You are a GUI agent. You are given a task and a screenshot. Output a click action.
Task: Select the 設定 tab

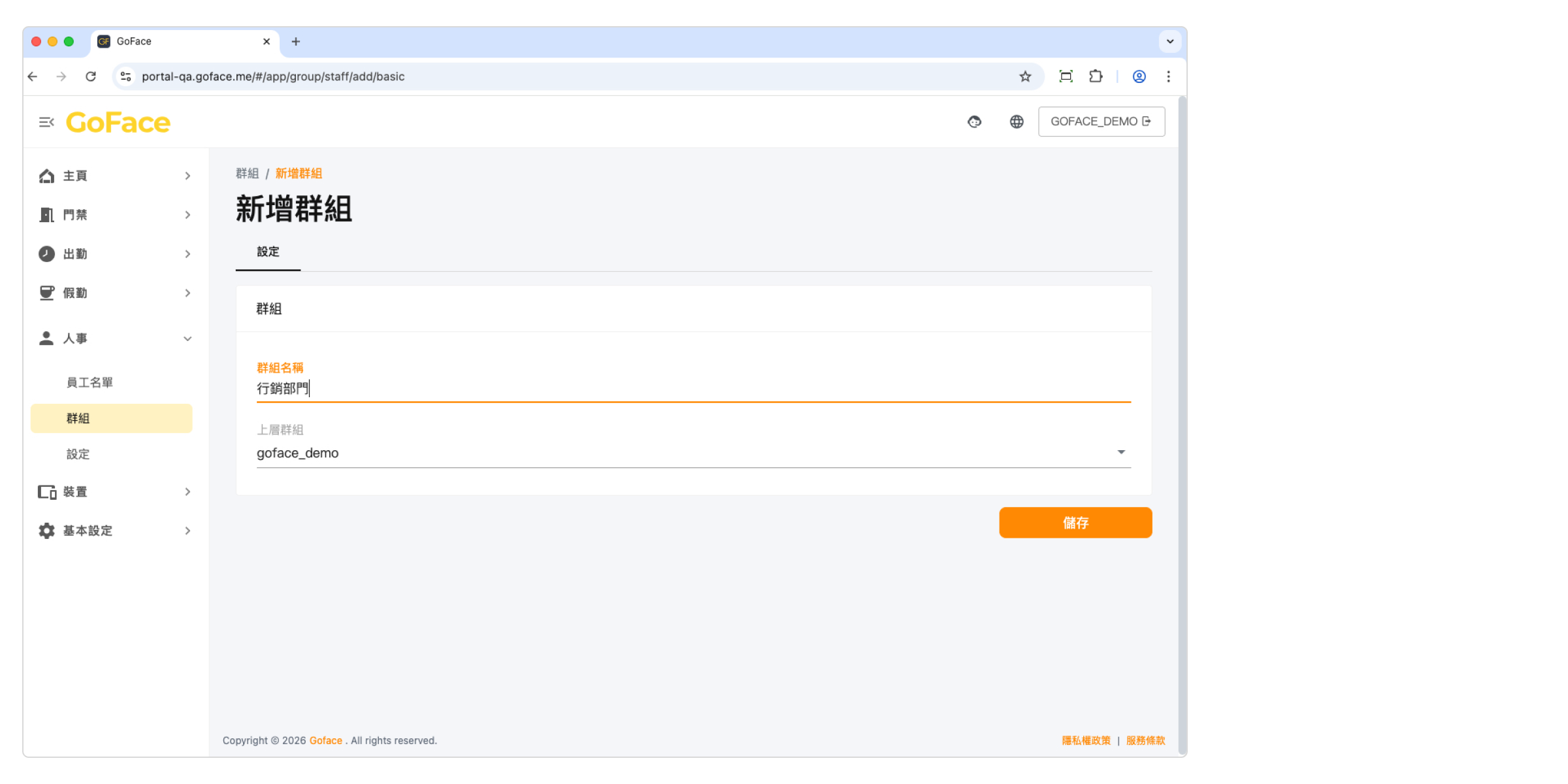(268, 252)
